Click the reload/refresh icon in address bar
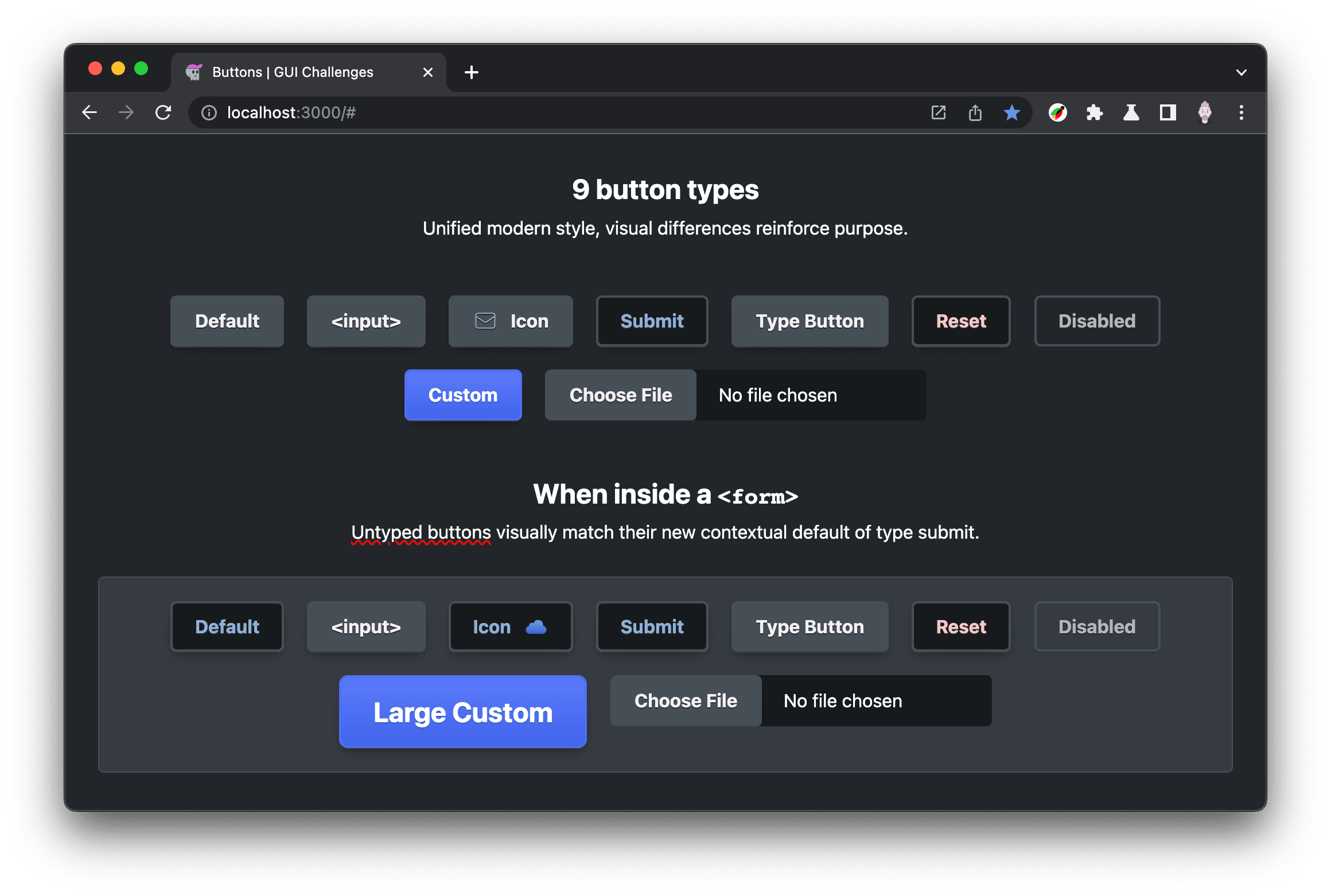This screenshot has width=1331, height=896. tap(163, 112)
